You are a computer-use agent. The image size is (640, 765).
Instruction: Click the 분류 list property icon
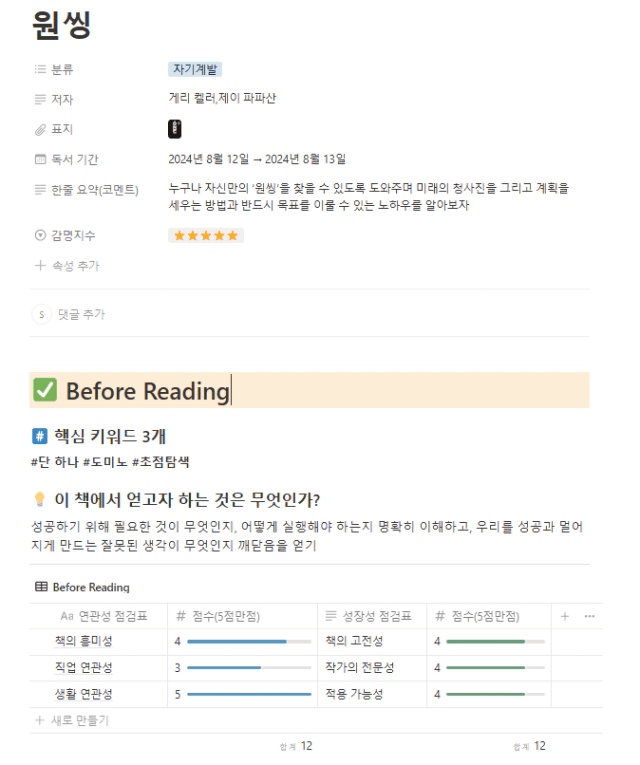pyautogui.click(x=40, y=69)
